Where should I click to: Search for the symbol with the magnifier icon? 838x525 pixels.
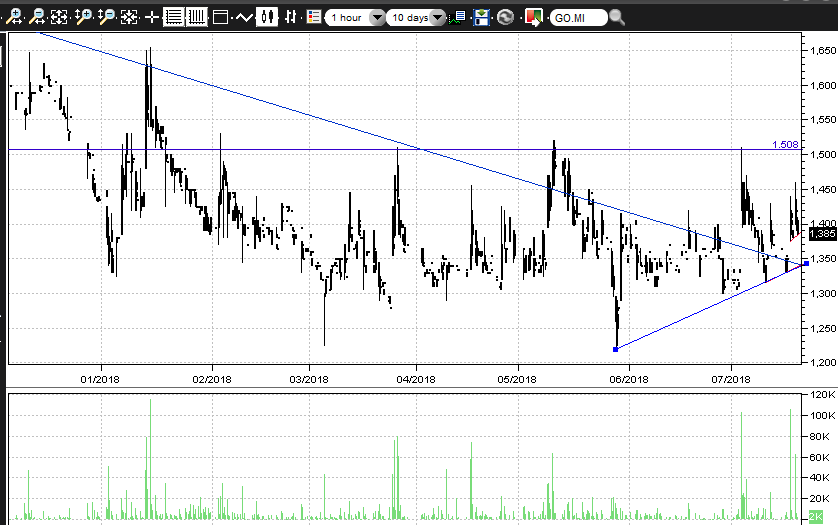pyautogui.click(x=617, y=17)
